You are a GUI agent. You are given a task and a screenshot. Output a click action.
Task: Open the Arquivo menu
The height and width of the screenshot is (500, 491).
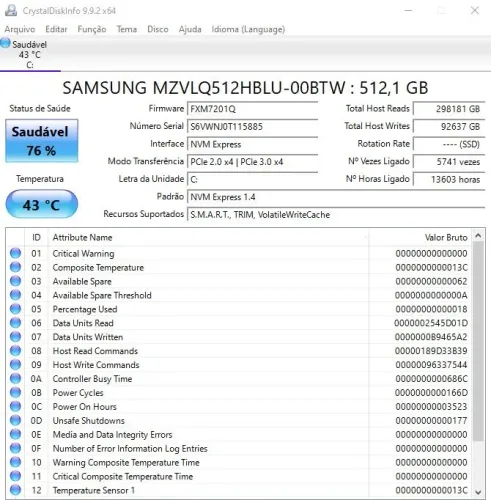pyautogui.click(x=20, y=29)
